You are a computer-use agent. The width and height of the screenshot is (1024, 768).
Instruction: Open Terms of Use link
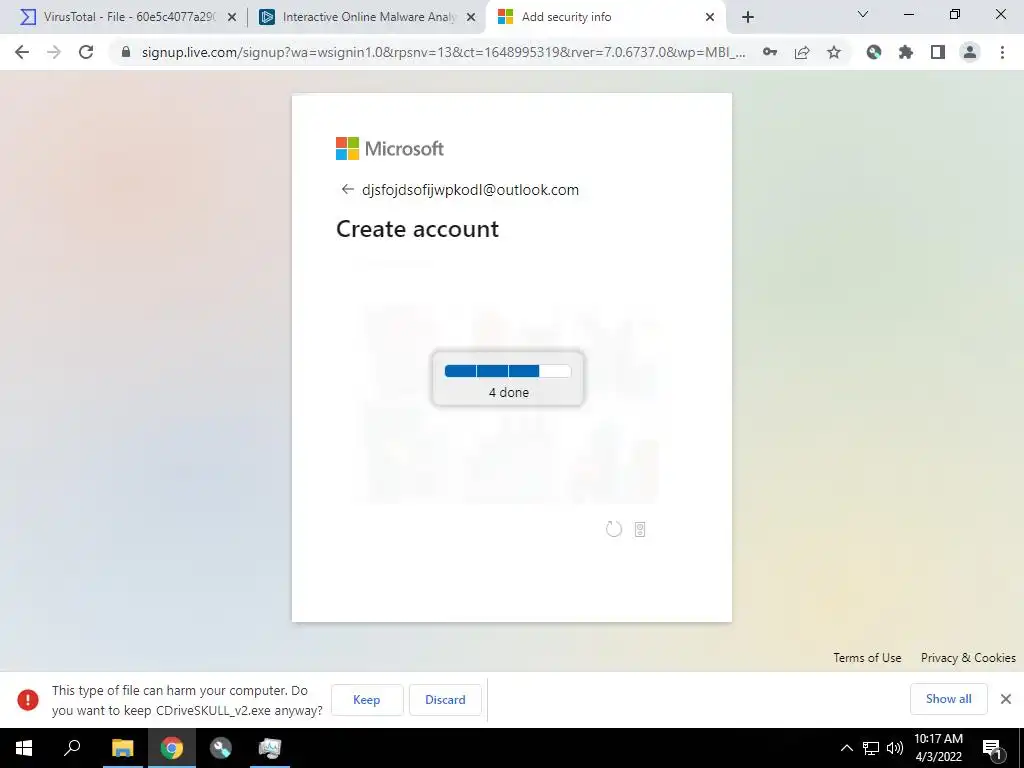coord(867,658)
